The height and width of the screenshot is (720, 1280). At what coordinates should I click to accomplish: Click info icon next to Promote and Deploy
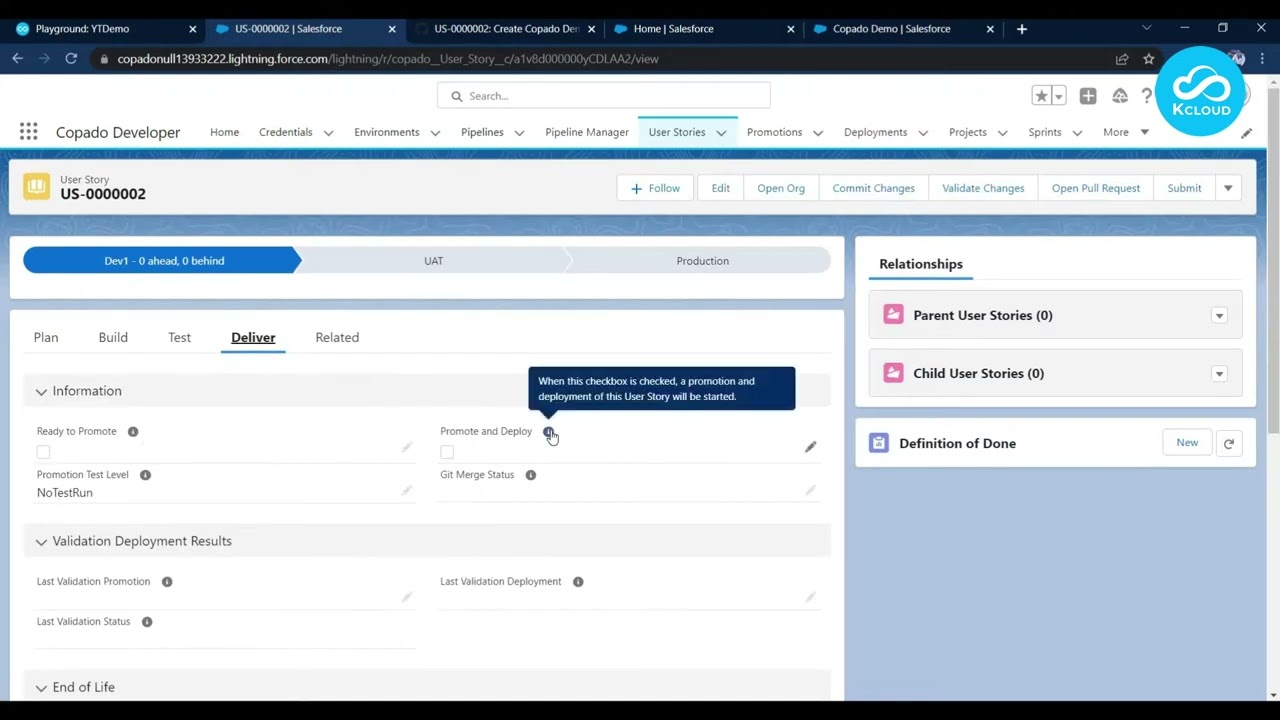coord(548,432)
